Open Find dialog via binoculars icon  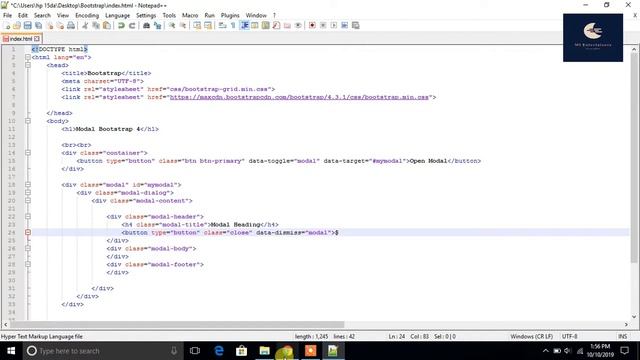coord(146,25)
